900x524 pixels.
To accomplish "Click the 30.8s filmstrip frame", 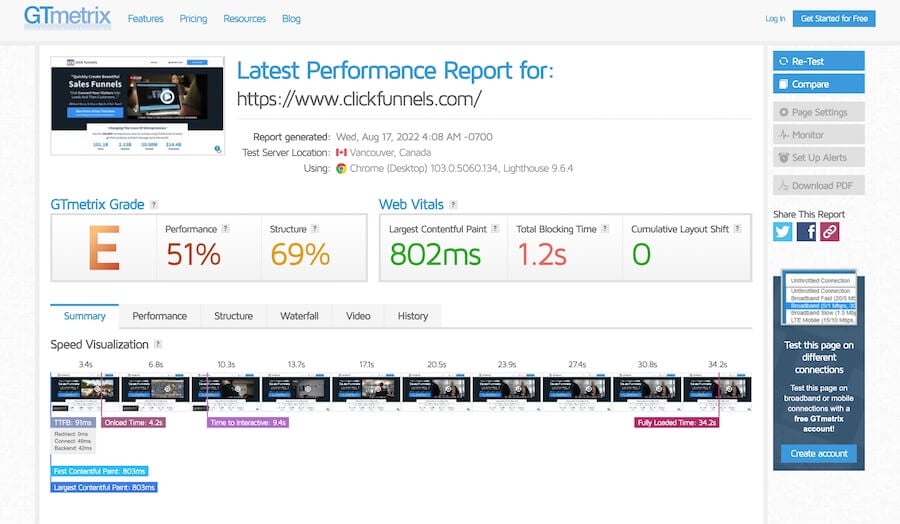I will coord(647,393).
